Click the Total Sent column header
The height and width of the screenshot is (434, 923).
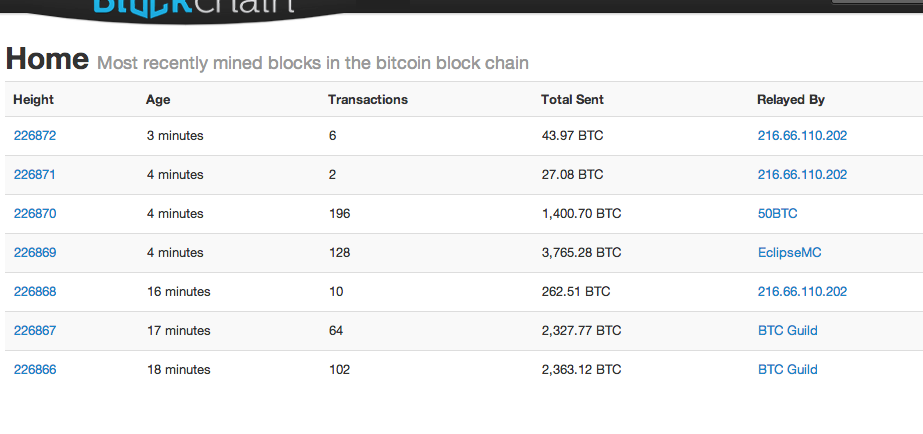coord(572,100)
